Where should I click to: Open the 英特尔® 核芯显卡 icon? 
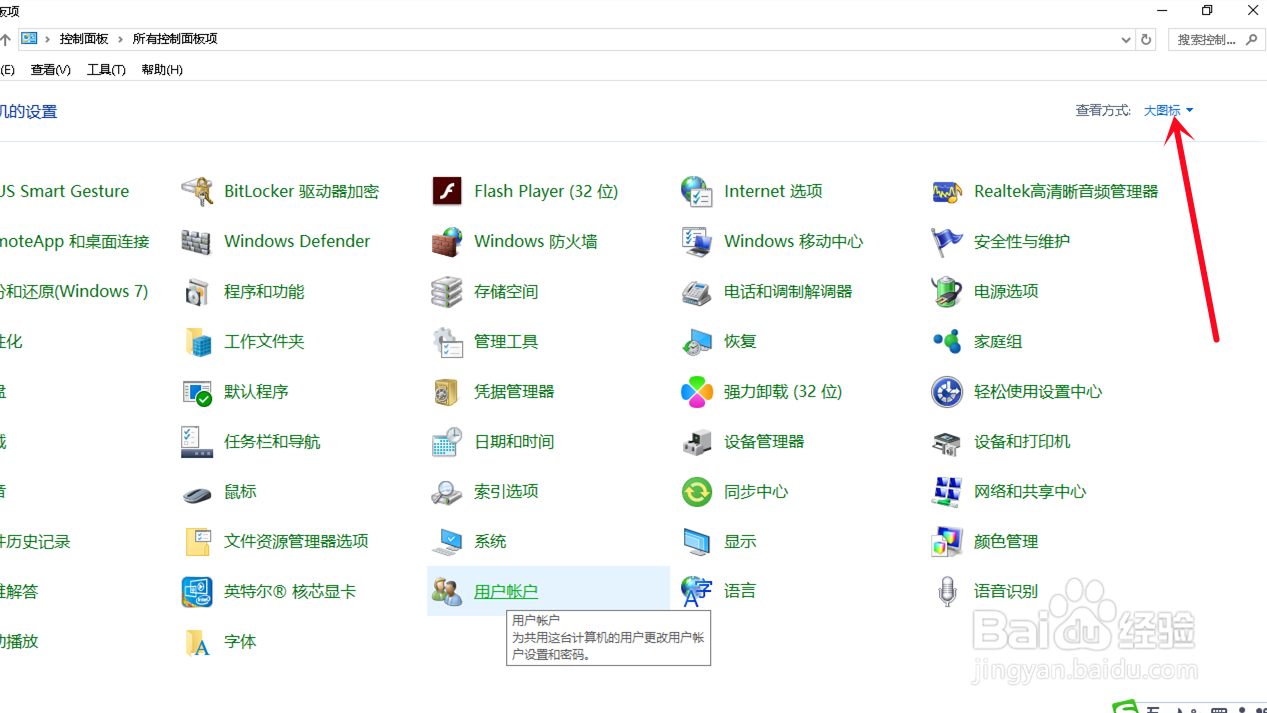tap(197, 591)
